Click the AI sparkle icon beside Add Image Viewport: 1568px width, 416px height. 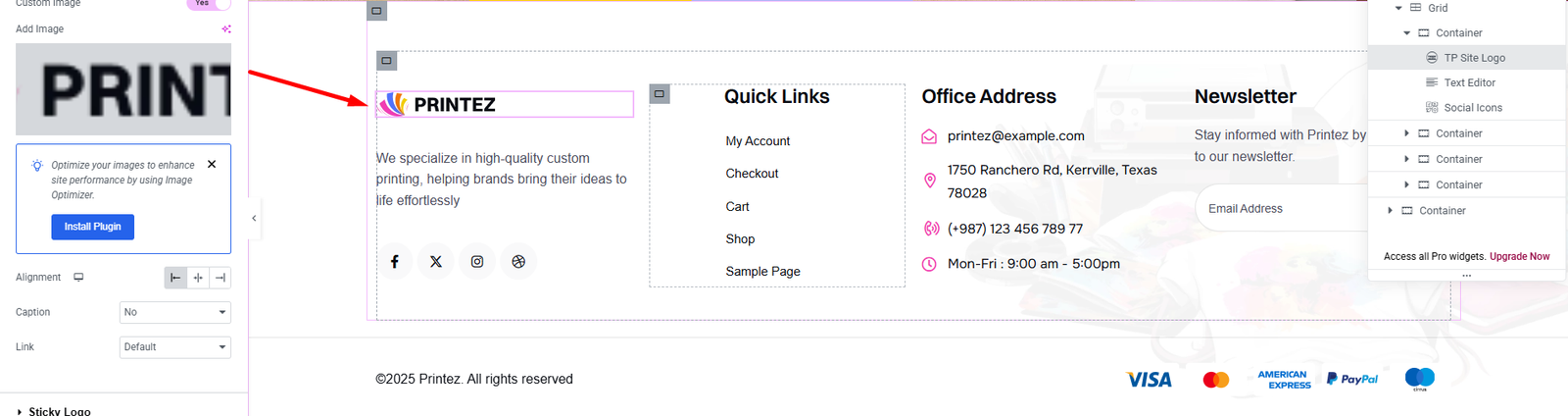coord(226,29)
